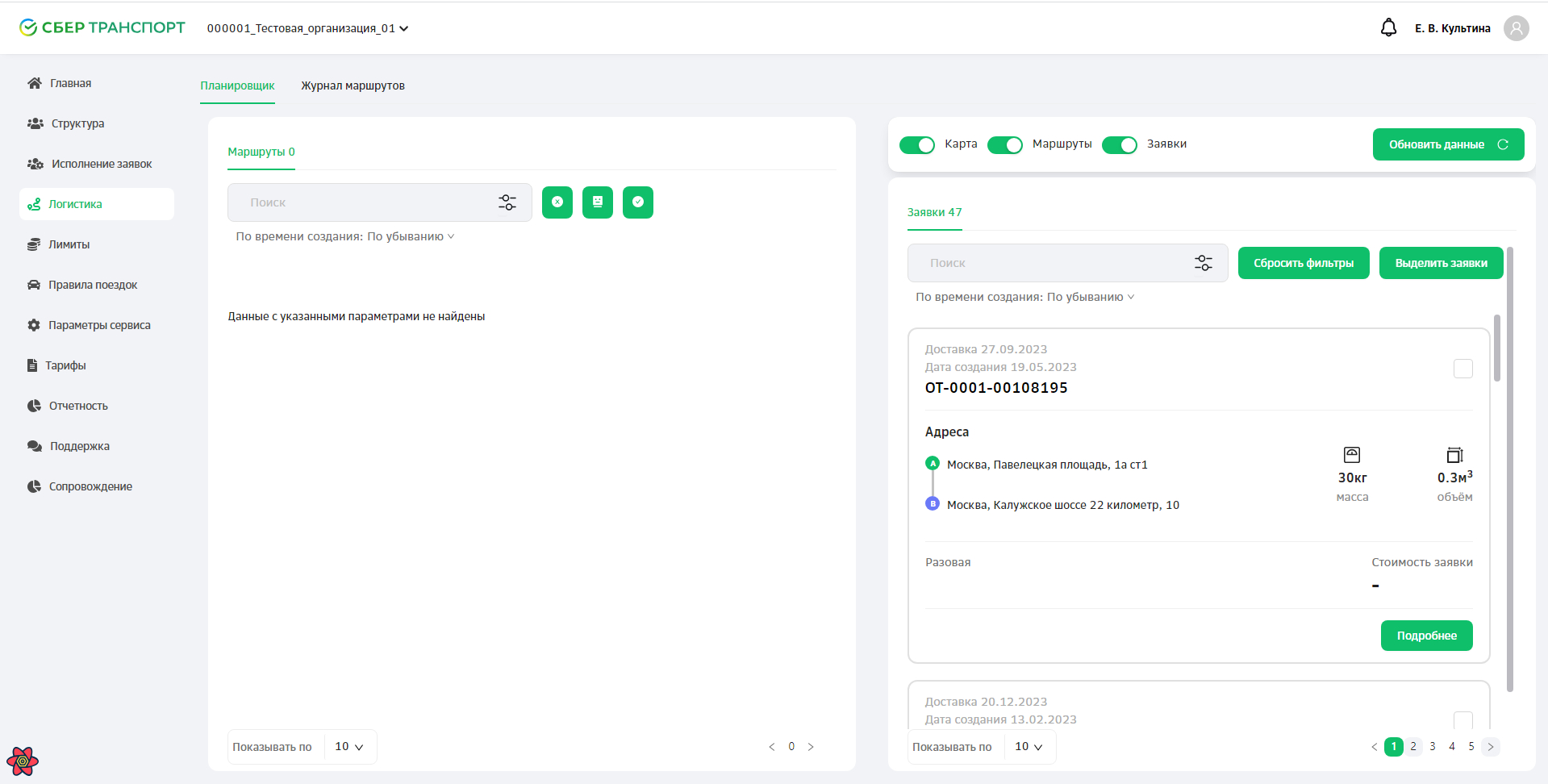1548x784 pixels.
Task: Open the notifications bell
Action: click(1388, 28)
